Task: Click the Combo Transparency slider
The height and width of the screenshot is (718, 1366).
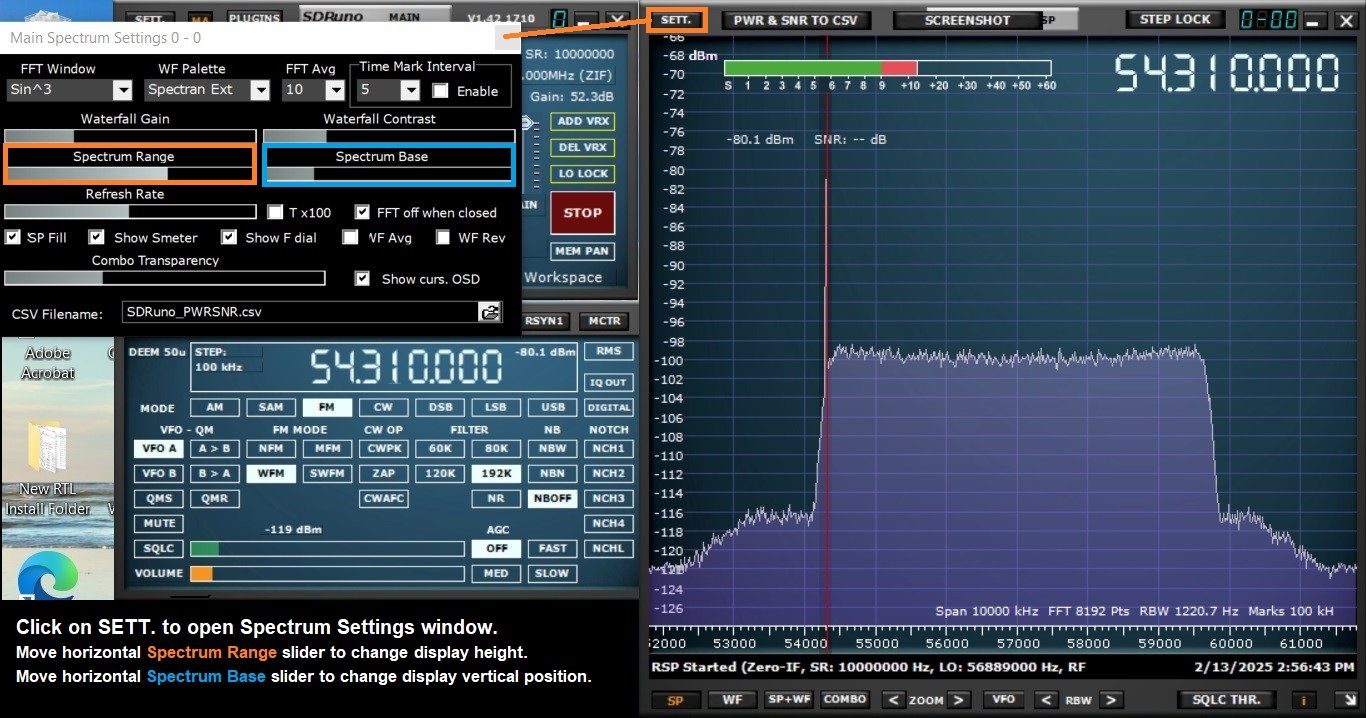Action: [x=165, y=278]
